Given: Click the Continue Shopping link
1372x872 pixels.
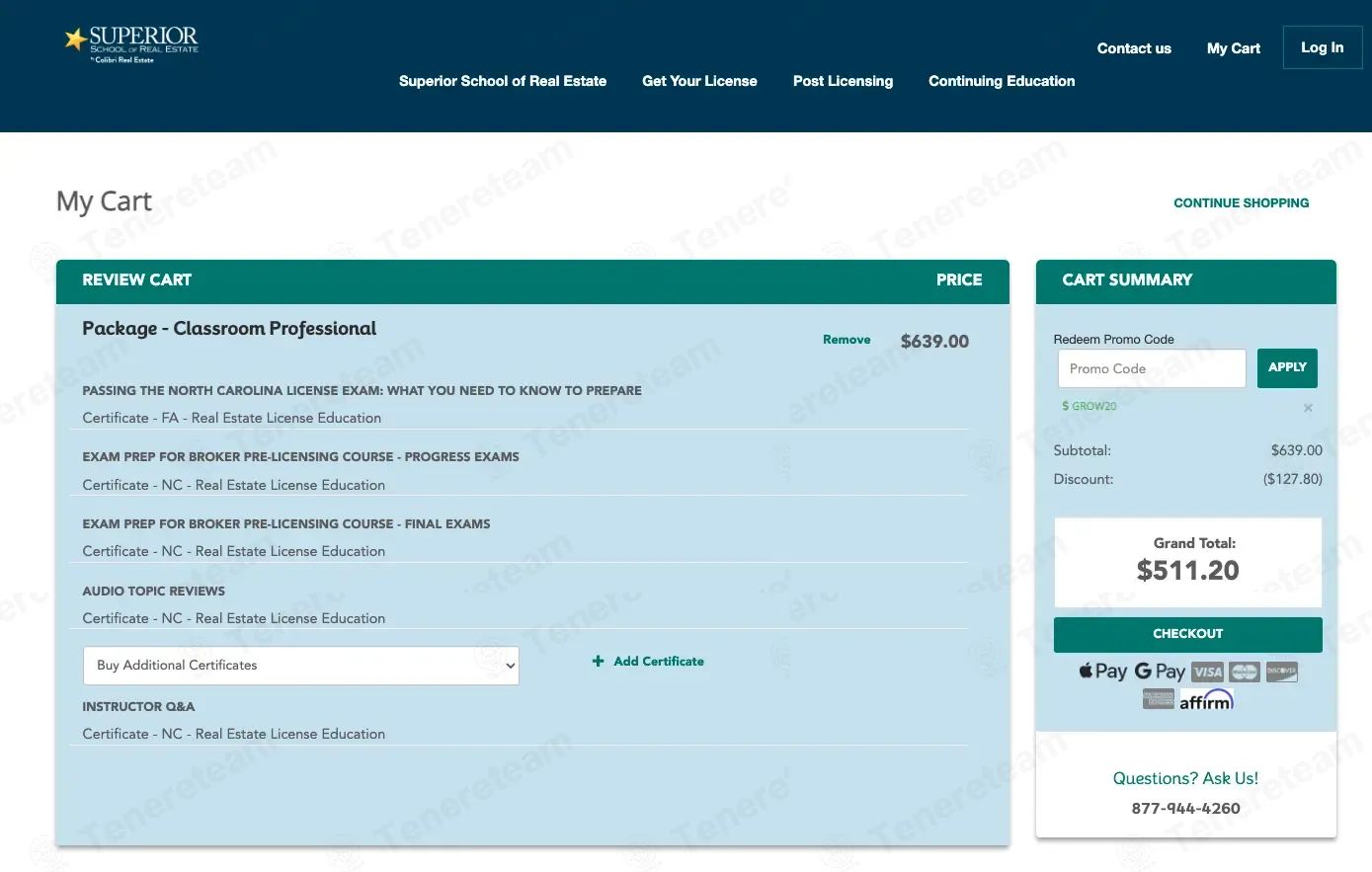Looking at the screenshot, I should [x=1241, y=202].
